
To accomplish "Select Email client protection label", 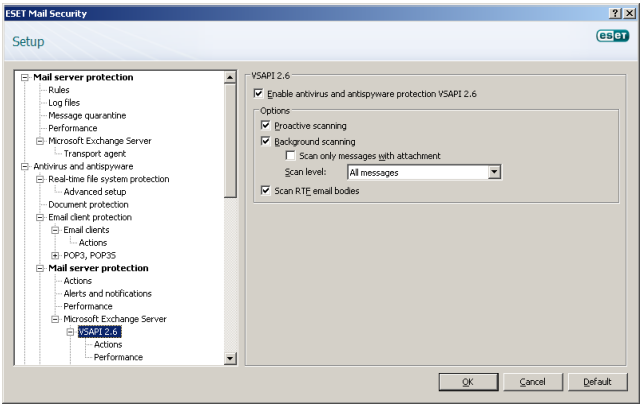I will [90, 217].
